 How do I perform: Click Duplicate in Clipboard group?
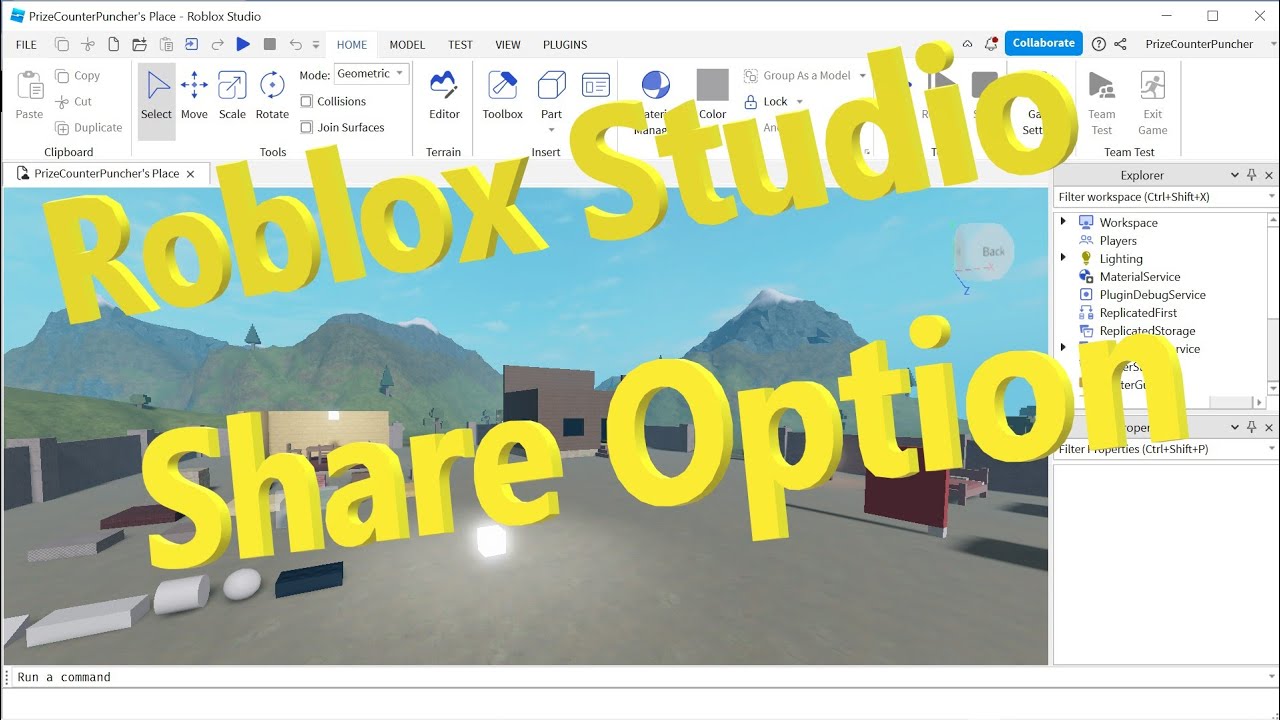[x=88, y=128]
